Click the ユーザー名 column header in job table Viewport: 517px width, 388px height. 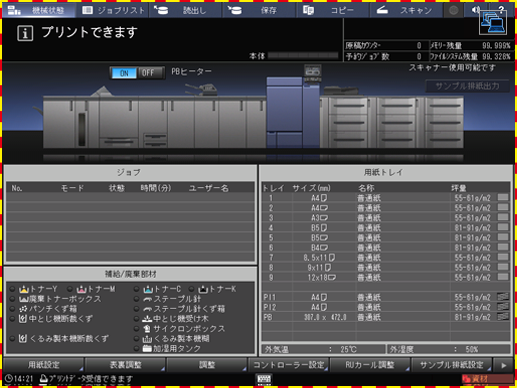[x=209, y=188]
